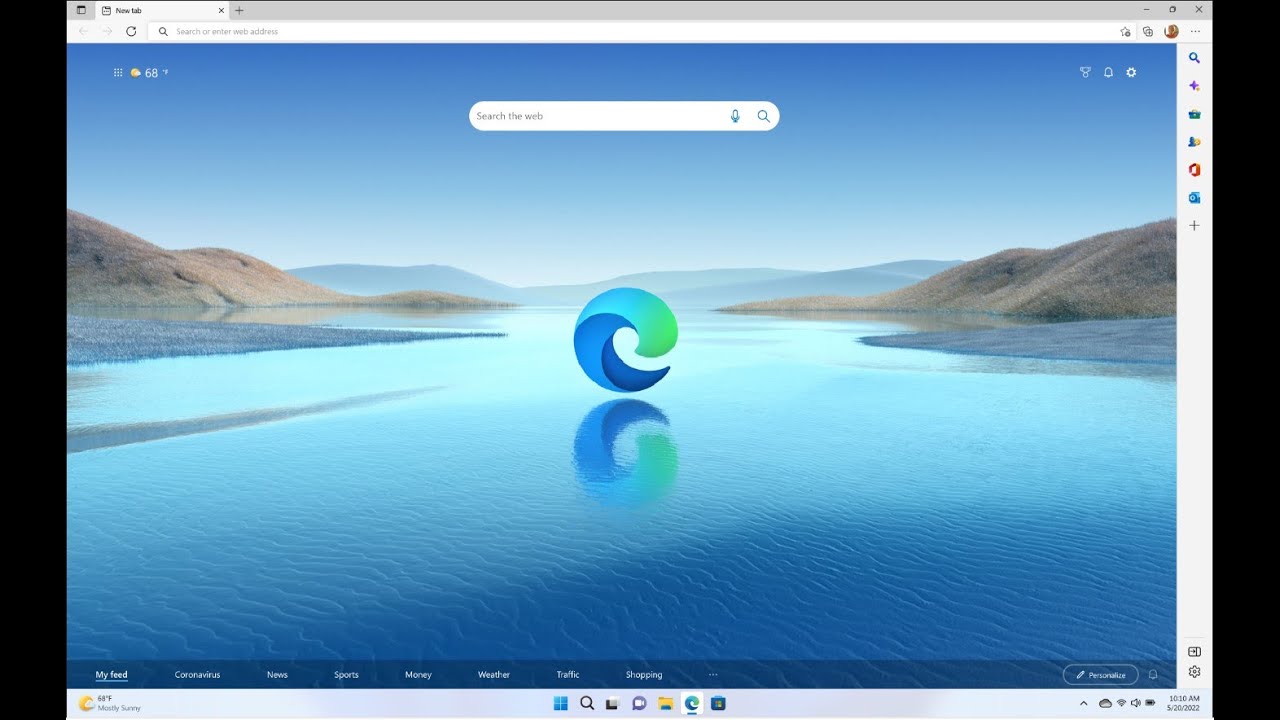Screen dimensions: 1280x720
Task: Switch to the Traffic feed
Action: pyautogui.click(x=568, y=675)
